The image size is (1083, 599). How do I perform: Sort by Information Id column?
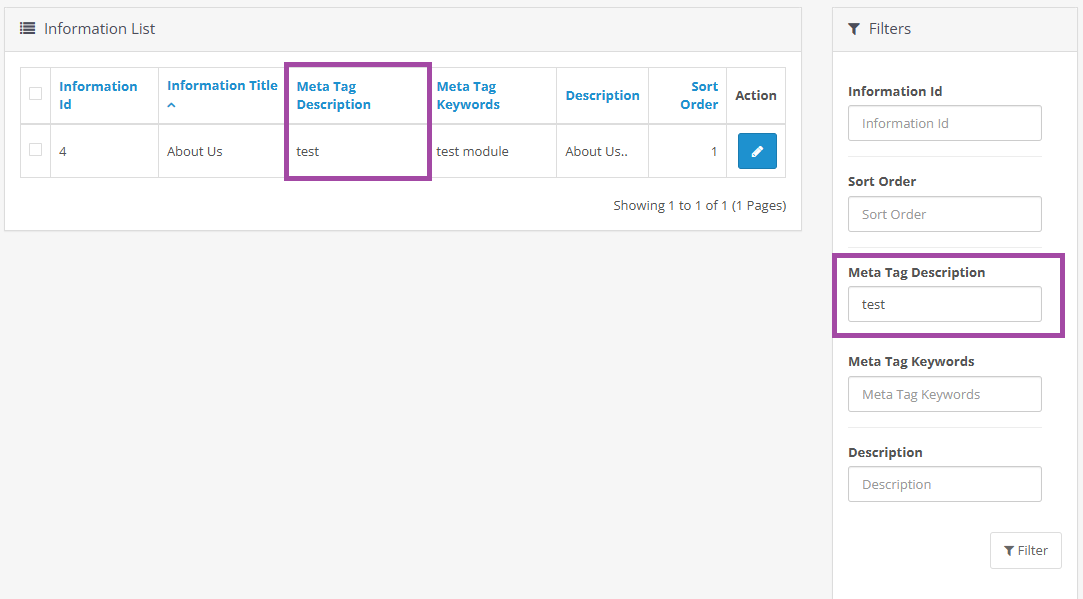click(x=98, y=95)
